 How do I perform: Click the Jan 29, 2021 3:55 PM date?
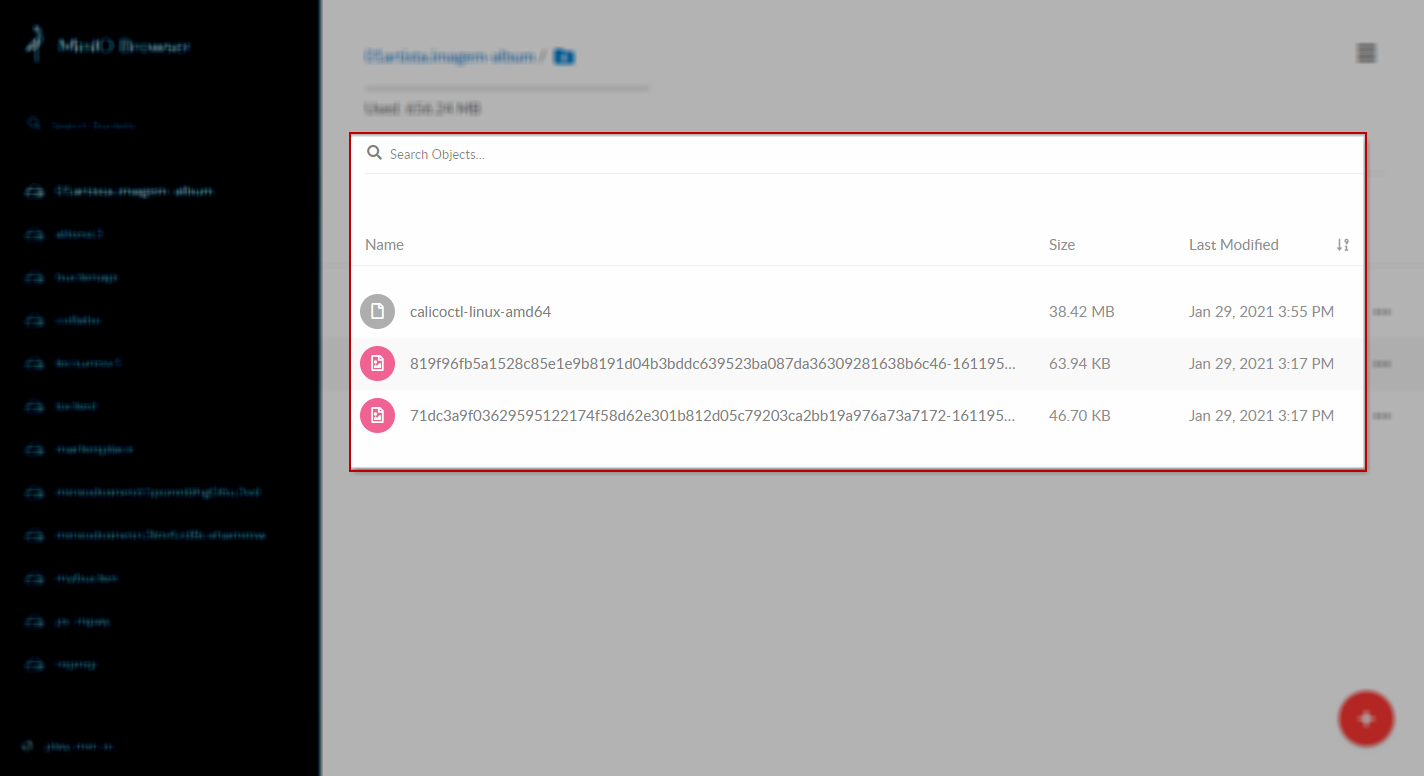point(1261,312)
